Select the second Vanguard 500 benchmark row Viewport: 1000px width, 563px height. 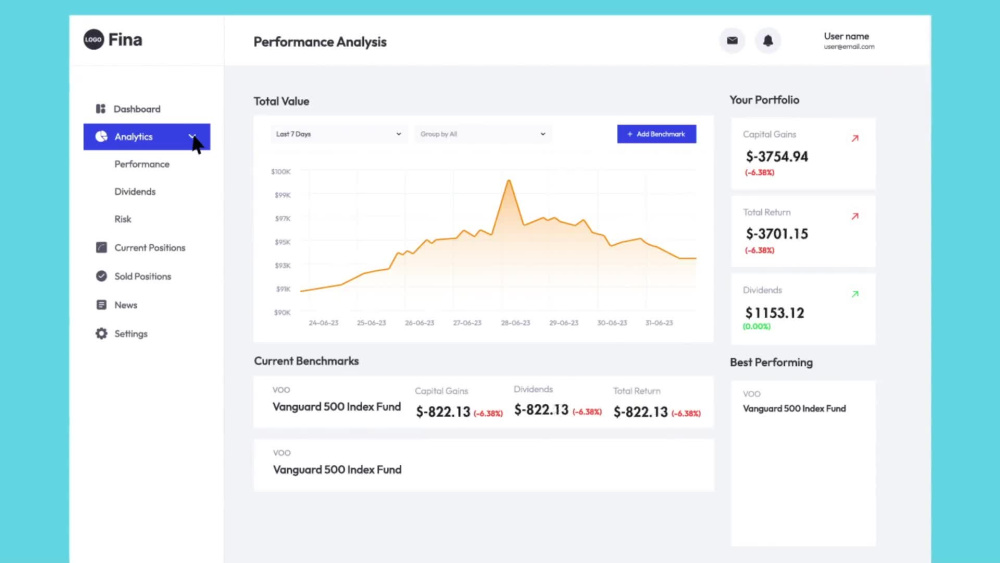click(x=483, y=465)
